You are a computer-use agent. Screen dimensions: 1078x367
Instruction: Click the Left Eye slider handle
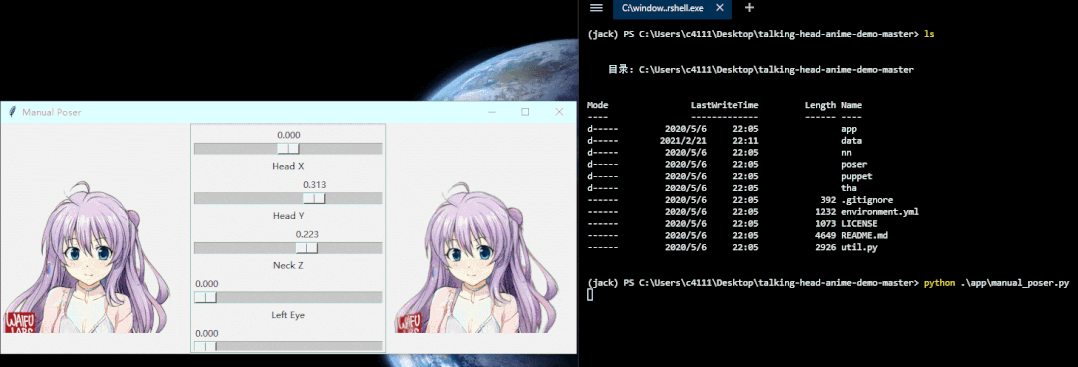pos(206,297)
